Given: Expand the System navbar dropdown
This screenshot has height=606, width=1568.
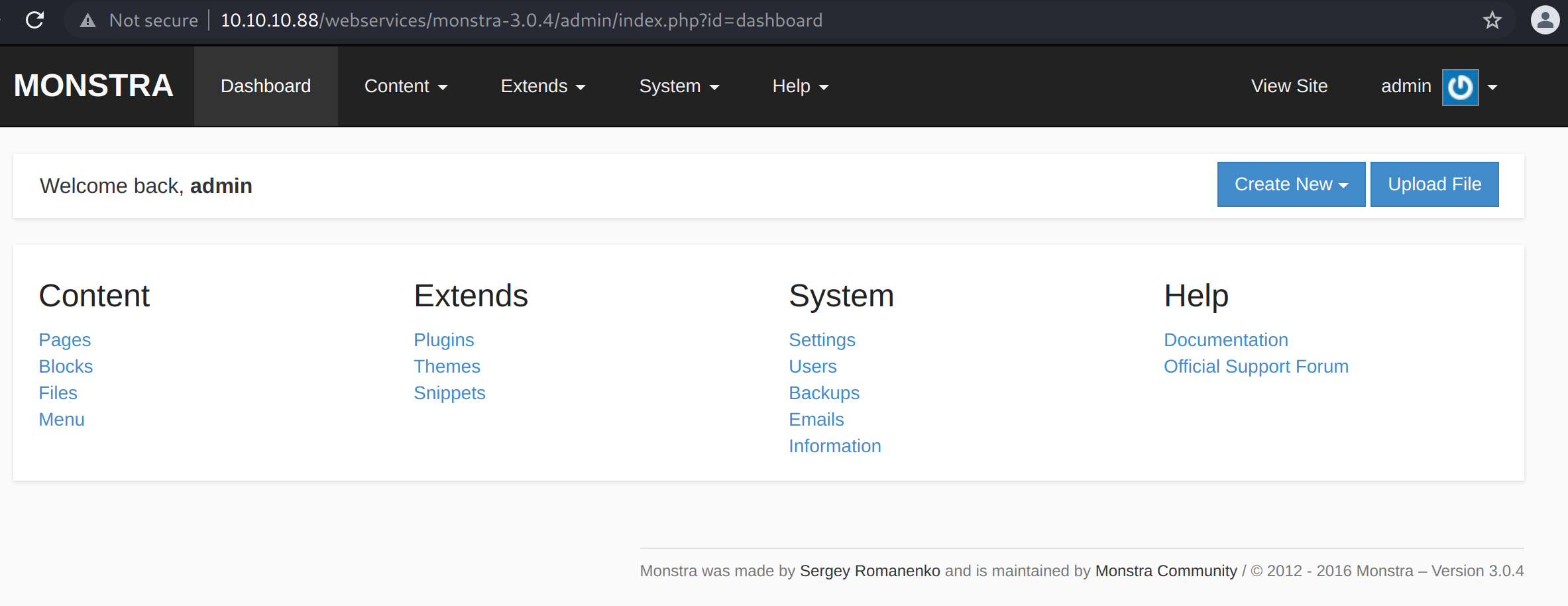Looking at the screenshot, I should click(679, 86).
